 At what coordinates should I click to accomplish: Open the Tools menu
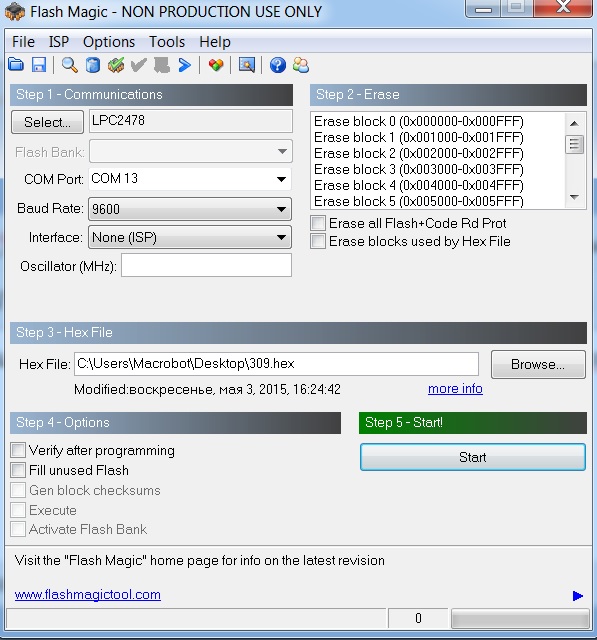[x=167, y=42]
